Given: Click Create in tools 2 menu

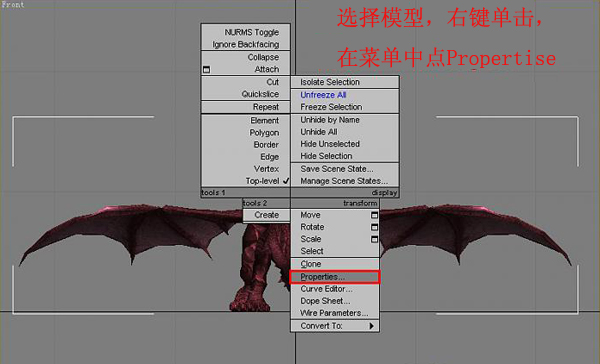Looking at the screenshot, I should point(267,215).
